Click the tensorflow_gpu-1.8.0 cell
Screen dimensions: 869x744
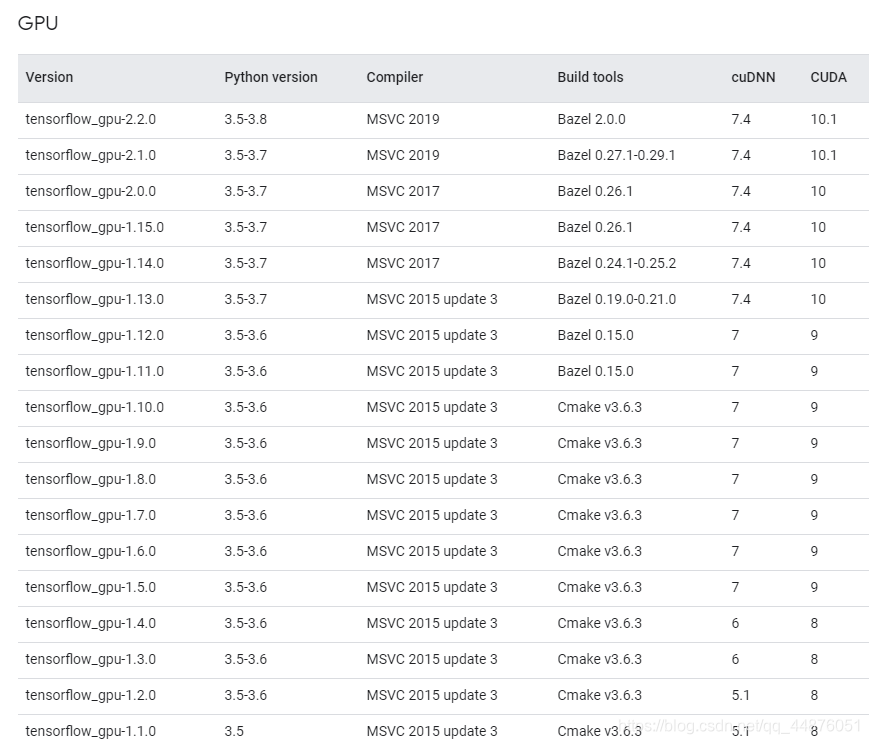91,480
